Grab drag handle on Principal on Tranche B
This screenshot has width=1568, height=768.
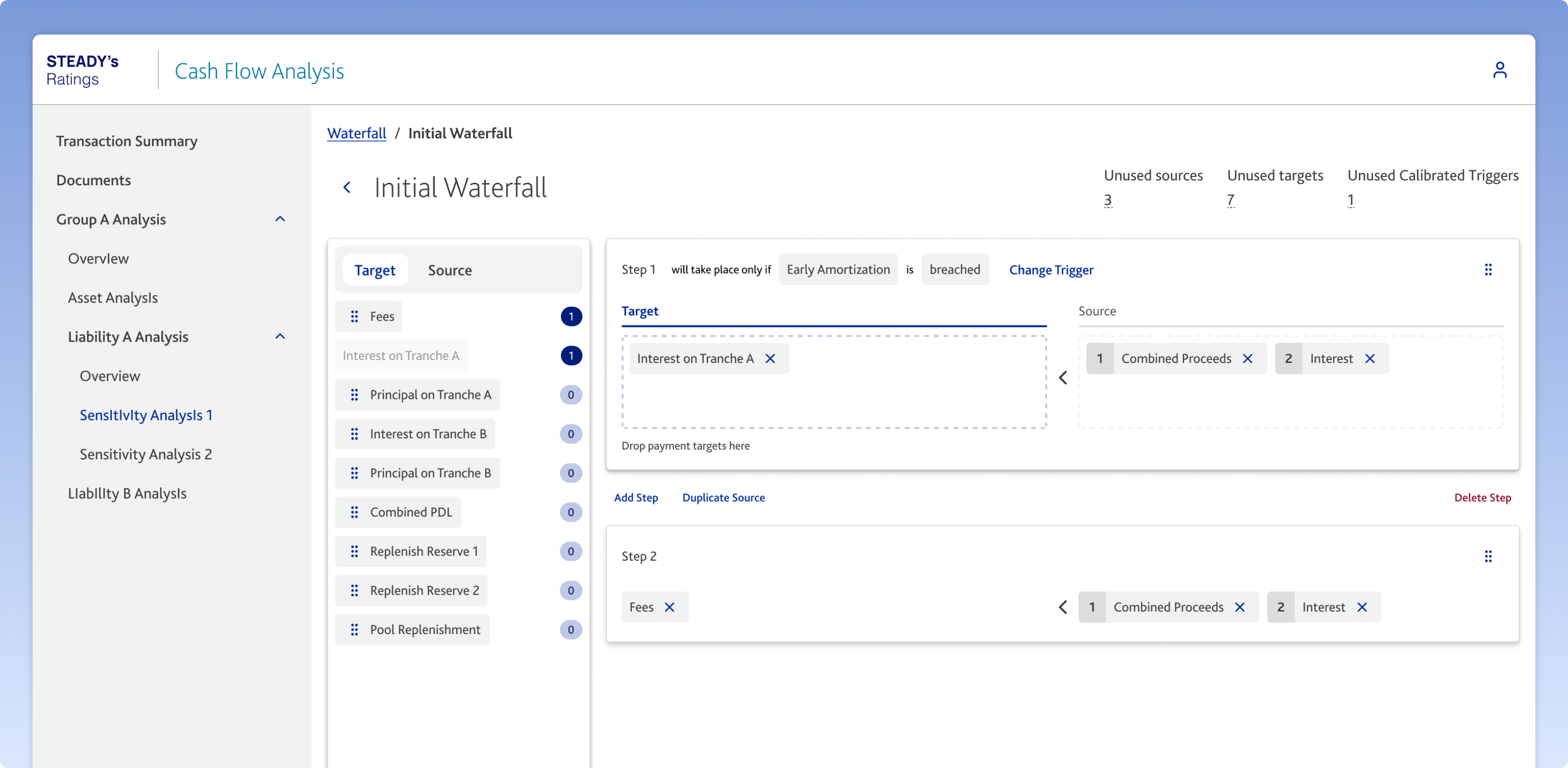(x=354, y=473)
